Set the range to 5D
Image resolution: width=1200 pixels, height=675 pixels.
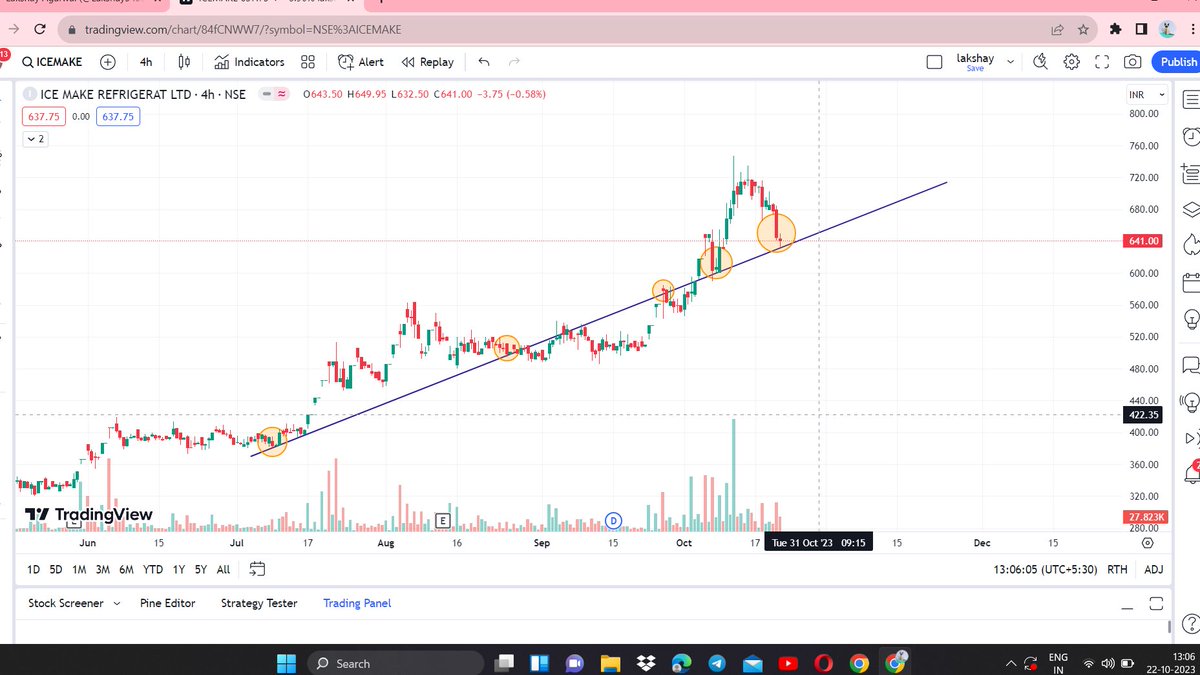click(x=56, y=570)
